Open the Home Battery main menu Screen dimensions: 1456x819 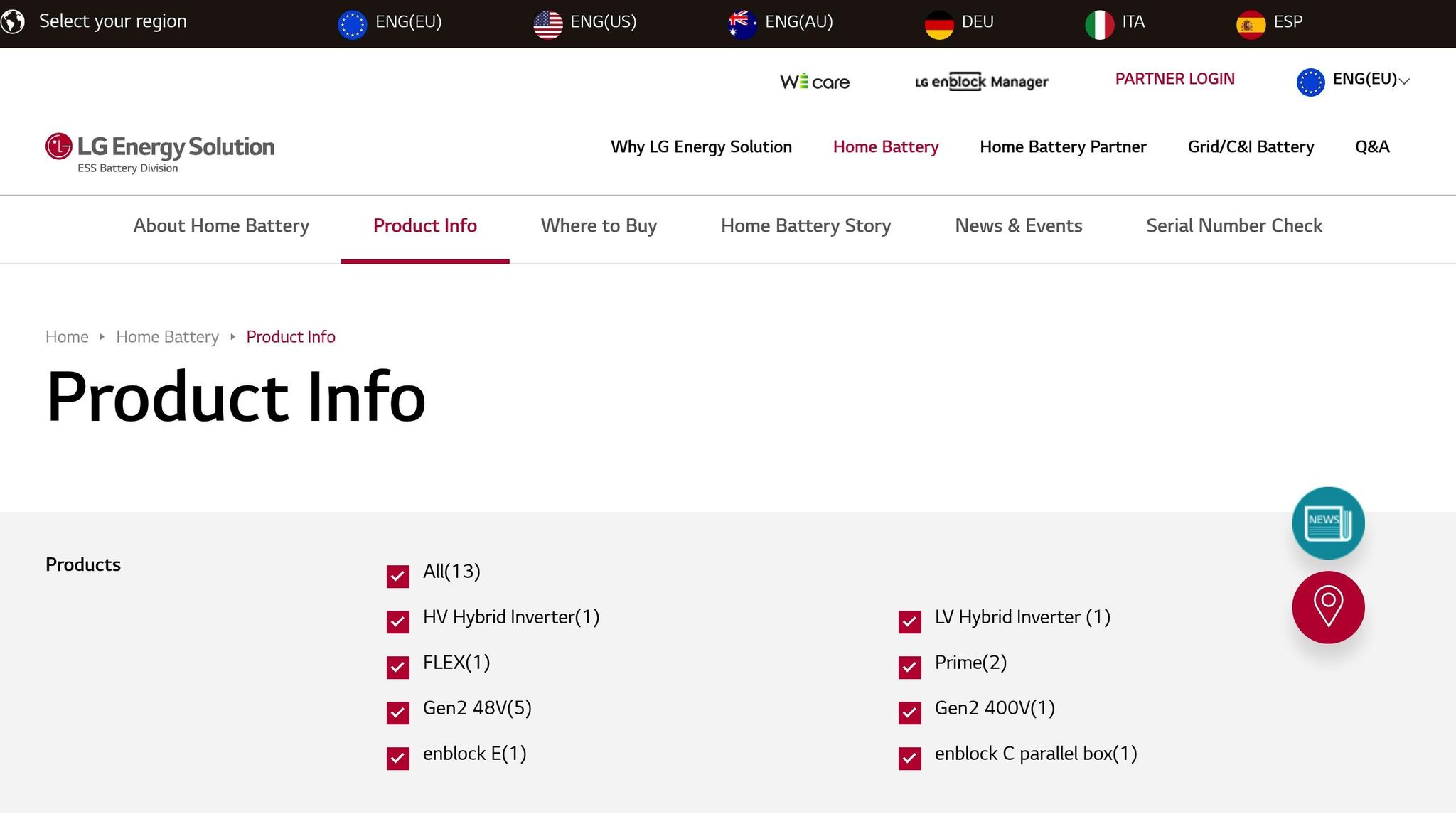[886, 147]
